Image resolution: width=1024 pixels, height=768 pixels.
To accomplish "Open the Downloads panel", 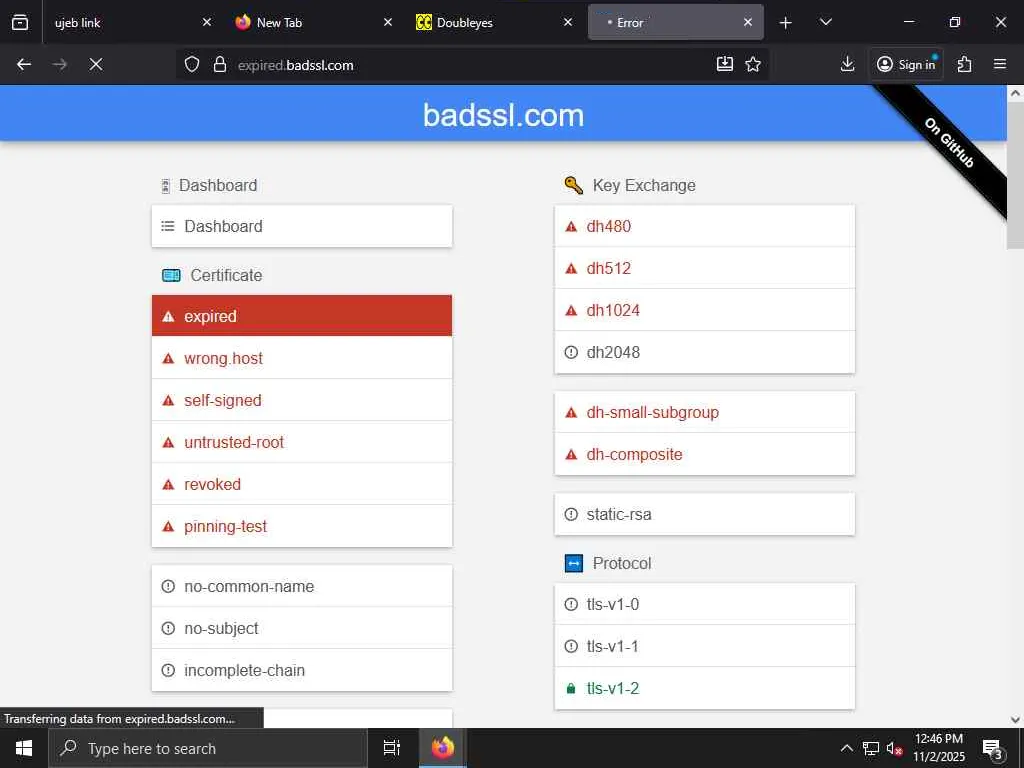I will (847, 64).
